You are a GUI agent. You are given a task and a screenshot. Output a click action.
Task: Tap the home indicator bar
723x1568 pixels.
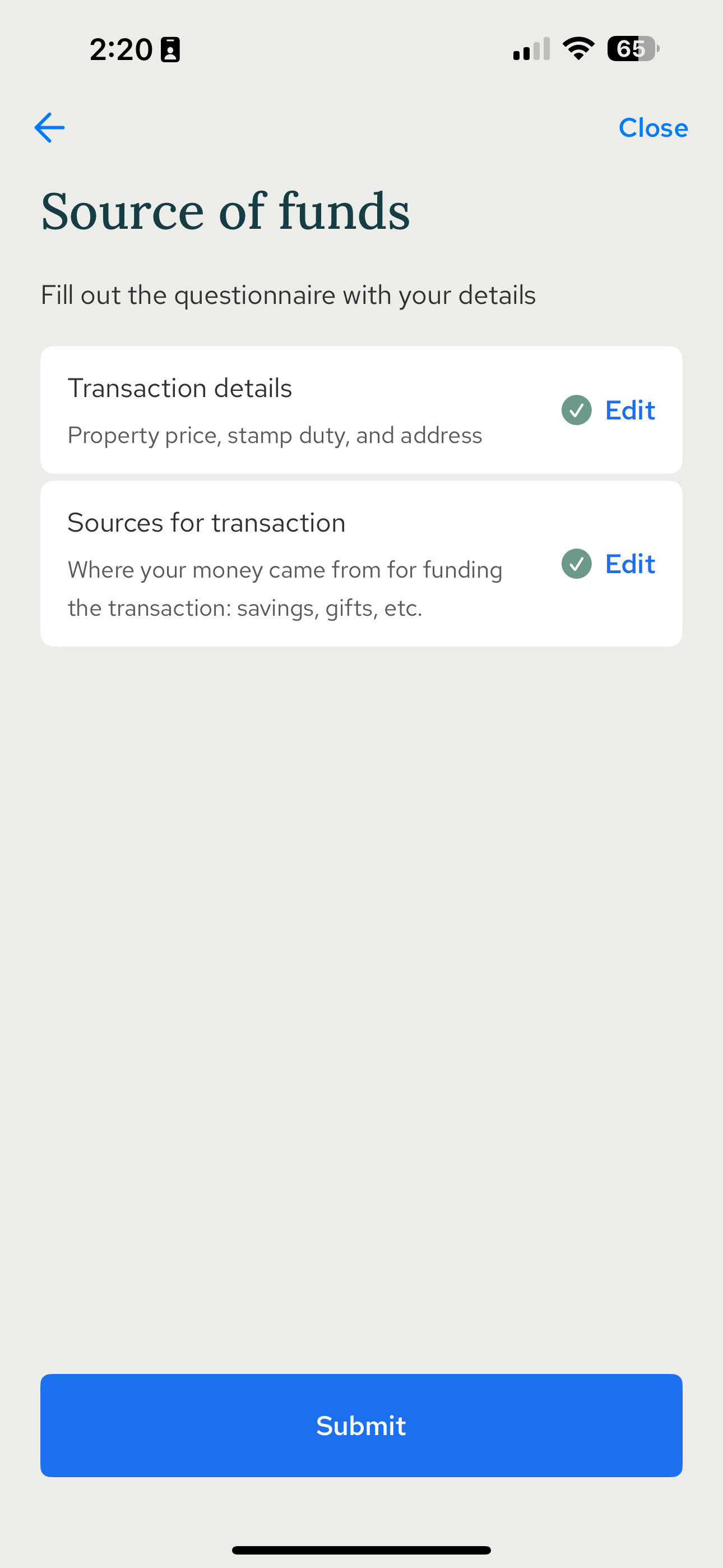[x=361, y=1549]
